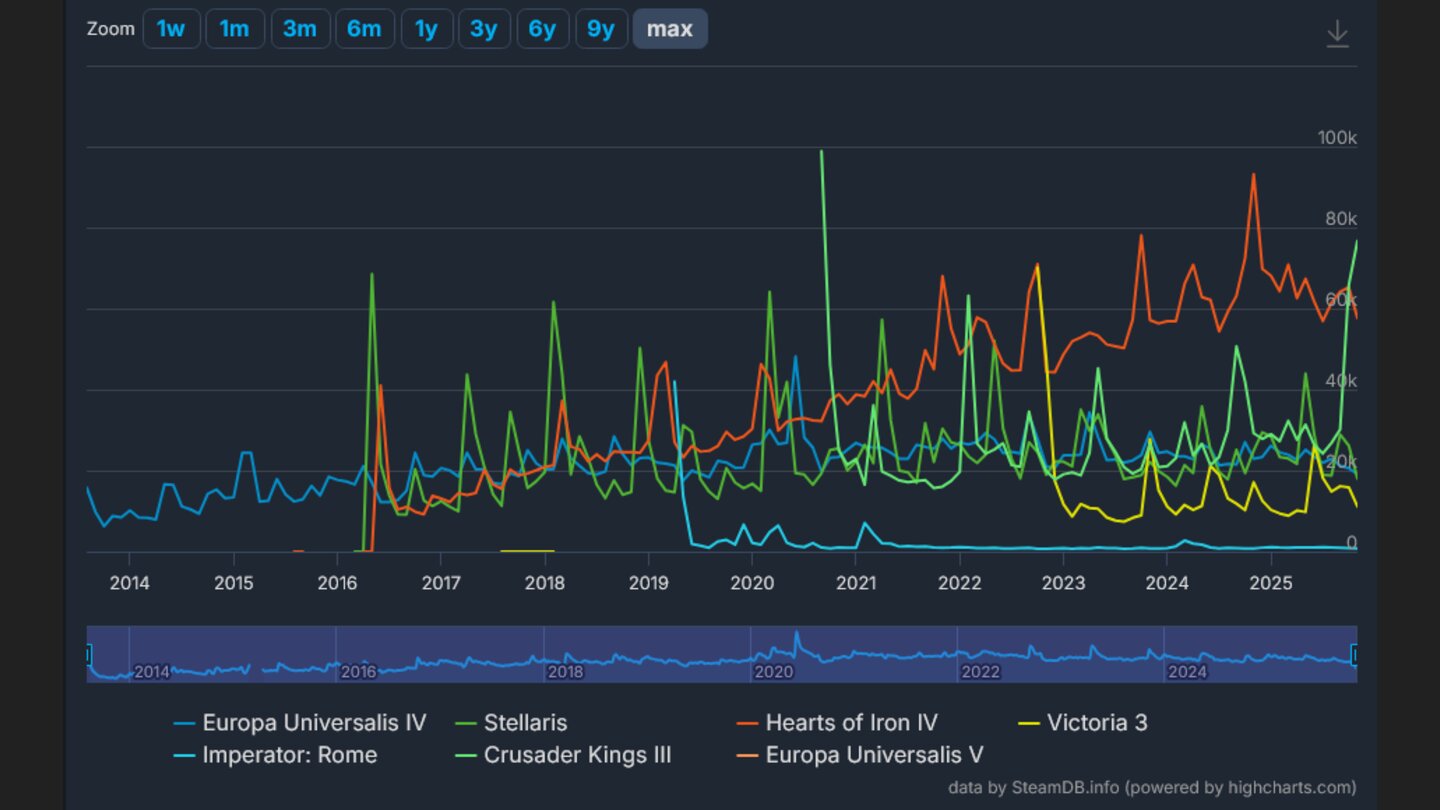Select the max zoom range
The height and width of the screenshot is (810, 1440).
point(669,29)
